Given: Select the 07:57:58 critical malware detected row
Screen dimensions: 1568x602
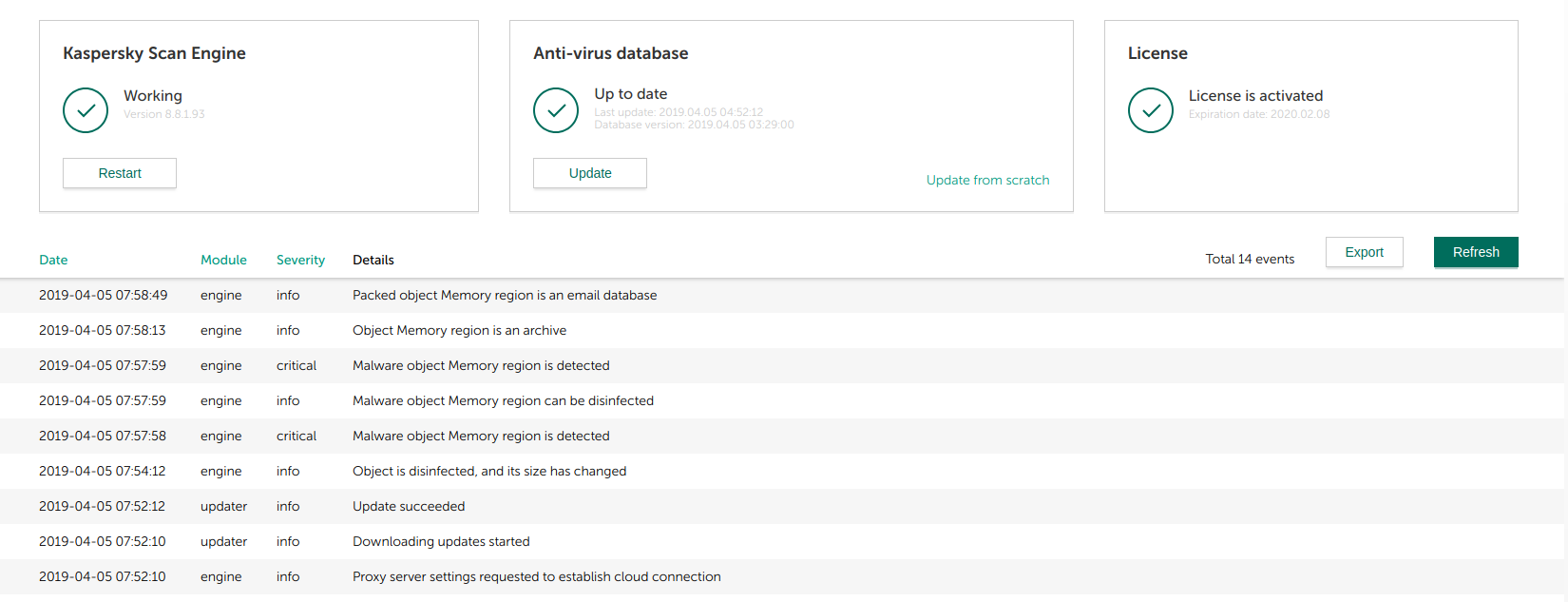Looking at the screenshot, I should [x=481, y=437].
